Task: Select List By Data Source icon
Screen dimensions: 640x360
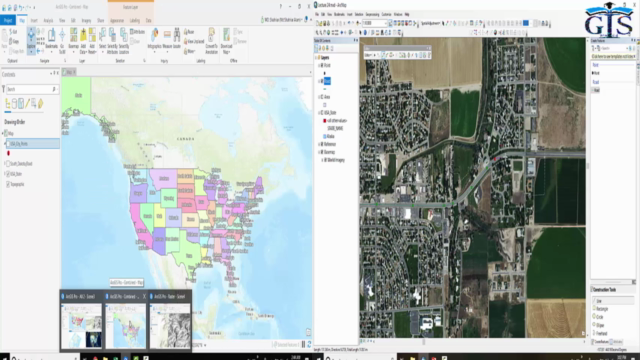Action: click(14, 104)
